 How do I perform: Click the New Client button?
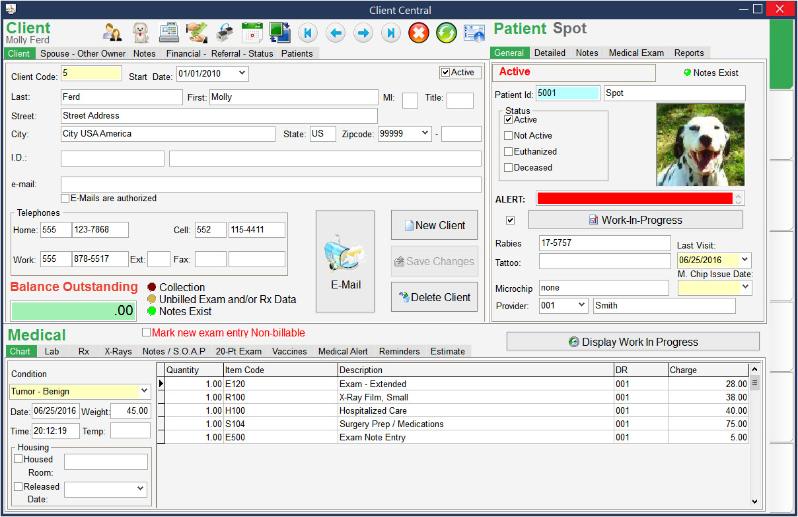434,225
